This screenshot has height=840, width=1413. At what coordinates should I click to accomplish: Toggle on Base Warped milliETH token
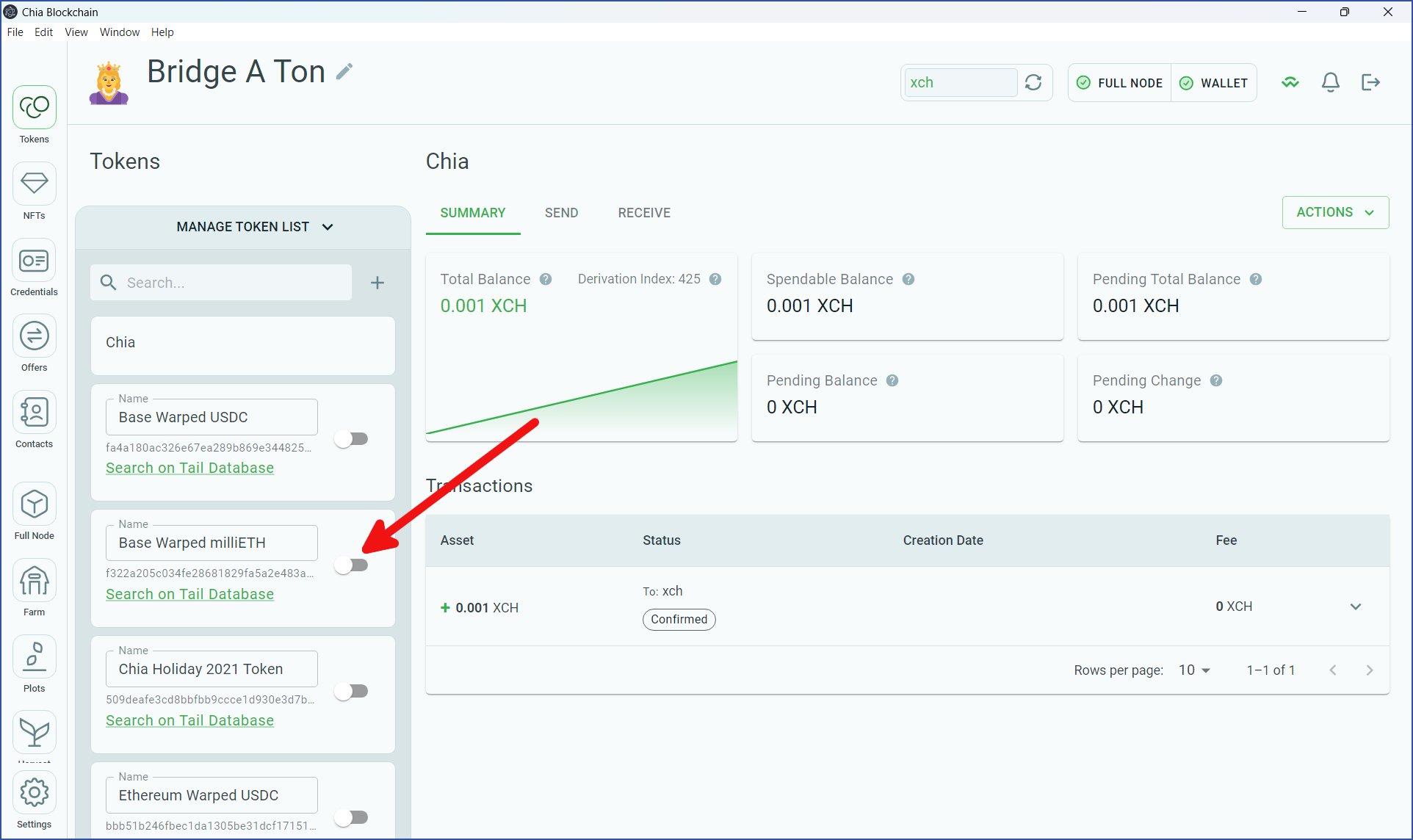click(351, 565)
